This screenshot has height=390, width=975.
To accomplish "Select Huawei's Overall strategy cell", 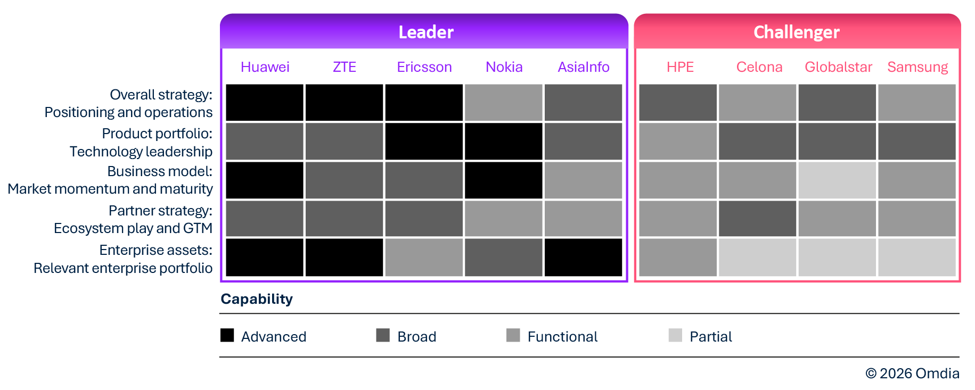I will click(265, 103).
